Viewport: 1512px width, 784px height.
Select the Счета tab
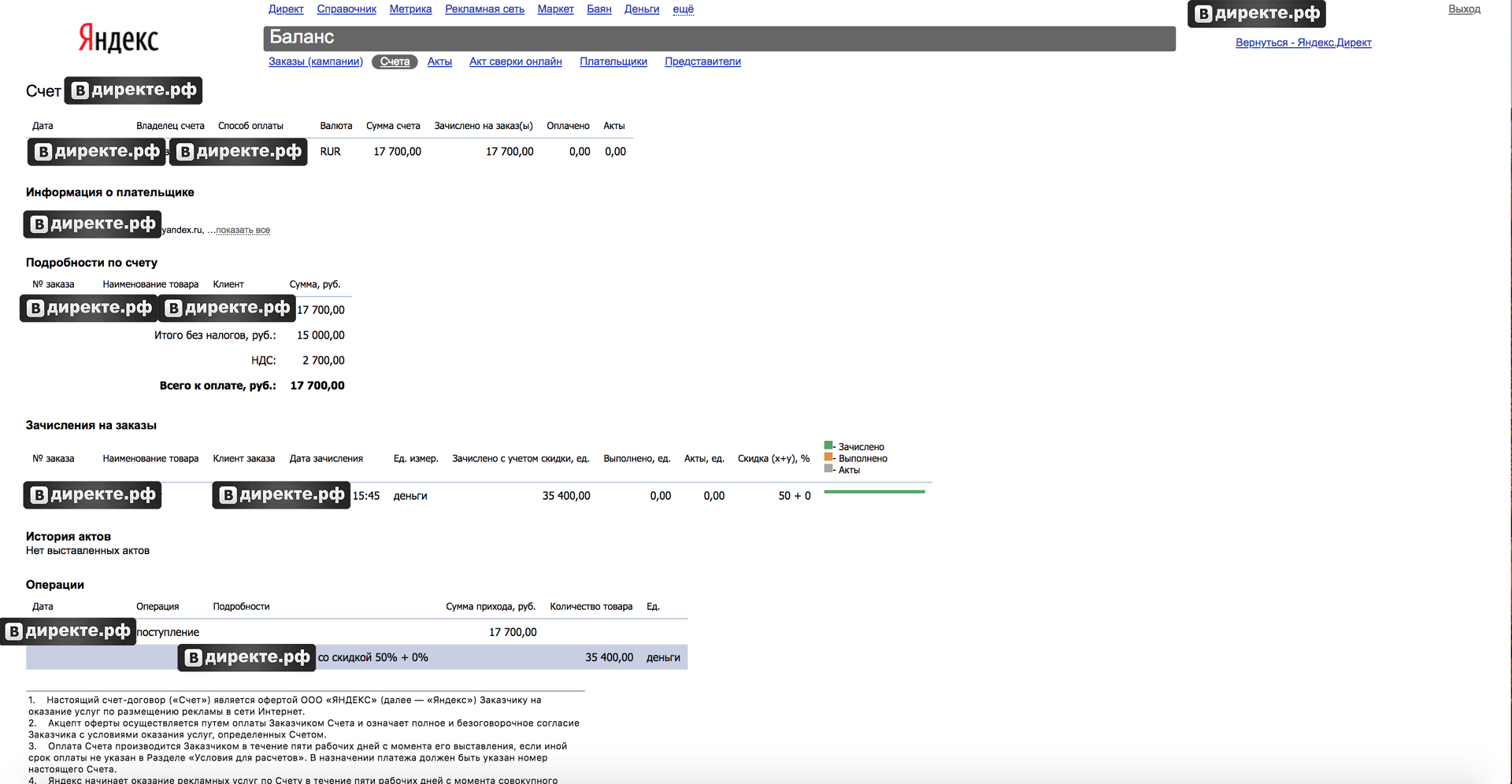(x=395, y=61)
